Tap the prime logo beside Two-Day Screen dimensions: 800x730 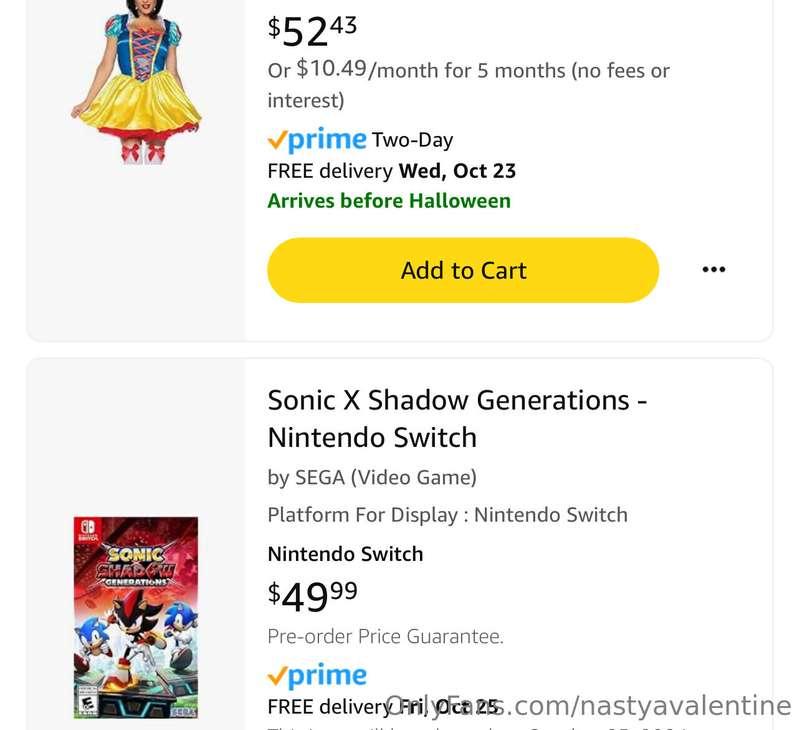point(317,139)
